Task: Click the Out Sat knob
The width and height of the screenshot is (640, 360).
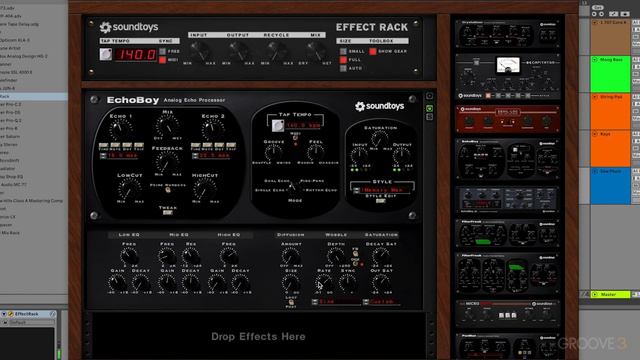Action: [x=381, y=283]
